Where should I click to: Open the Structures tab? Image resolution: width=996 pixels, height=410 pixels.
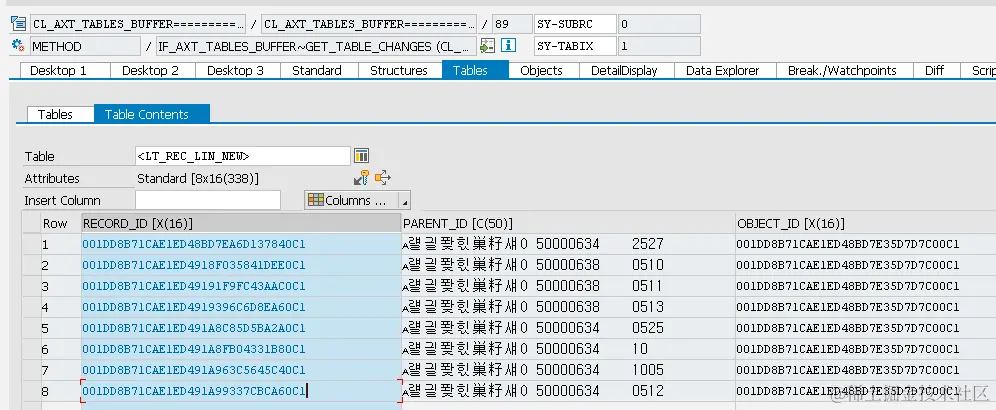tap(399, 71)
